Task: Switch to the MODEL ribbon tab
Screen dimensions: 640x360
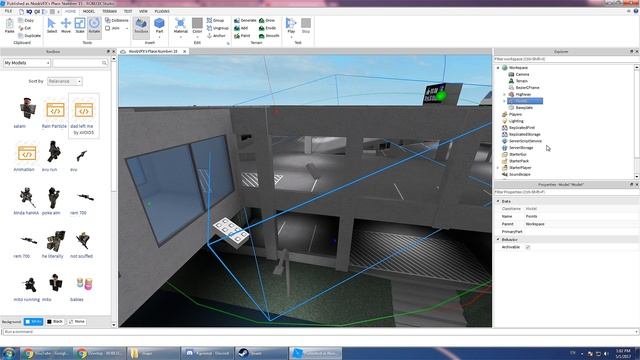Action: point(89,11)
